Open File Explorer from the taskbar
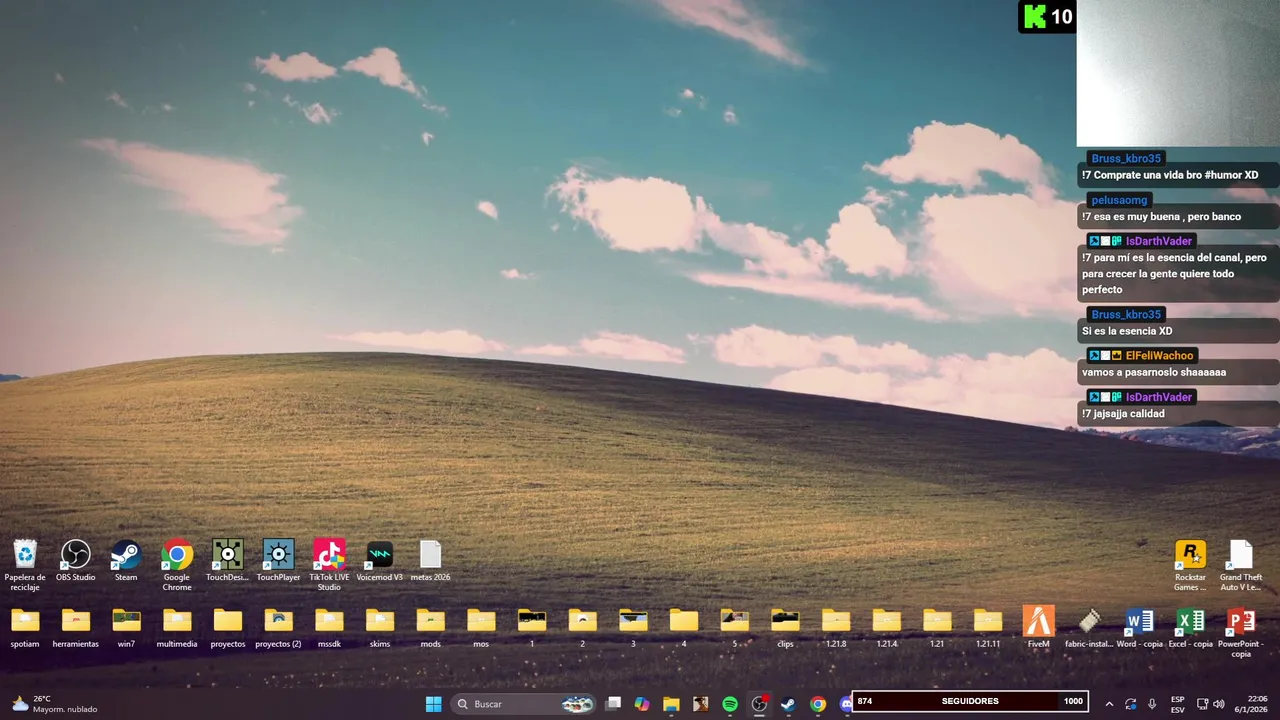Screen dimensions: 1280x720 coord(671,704)
